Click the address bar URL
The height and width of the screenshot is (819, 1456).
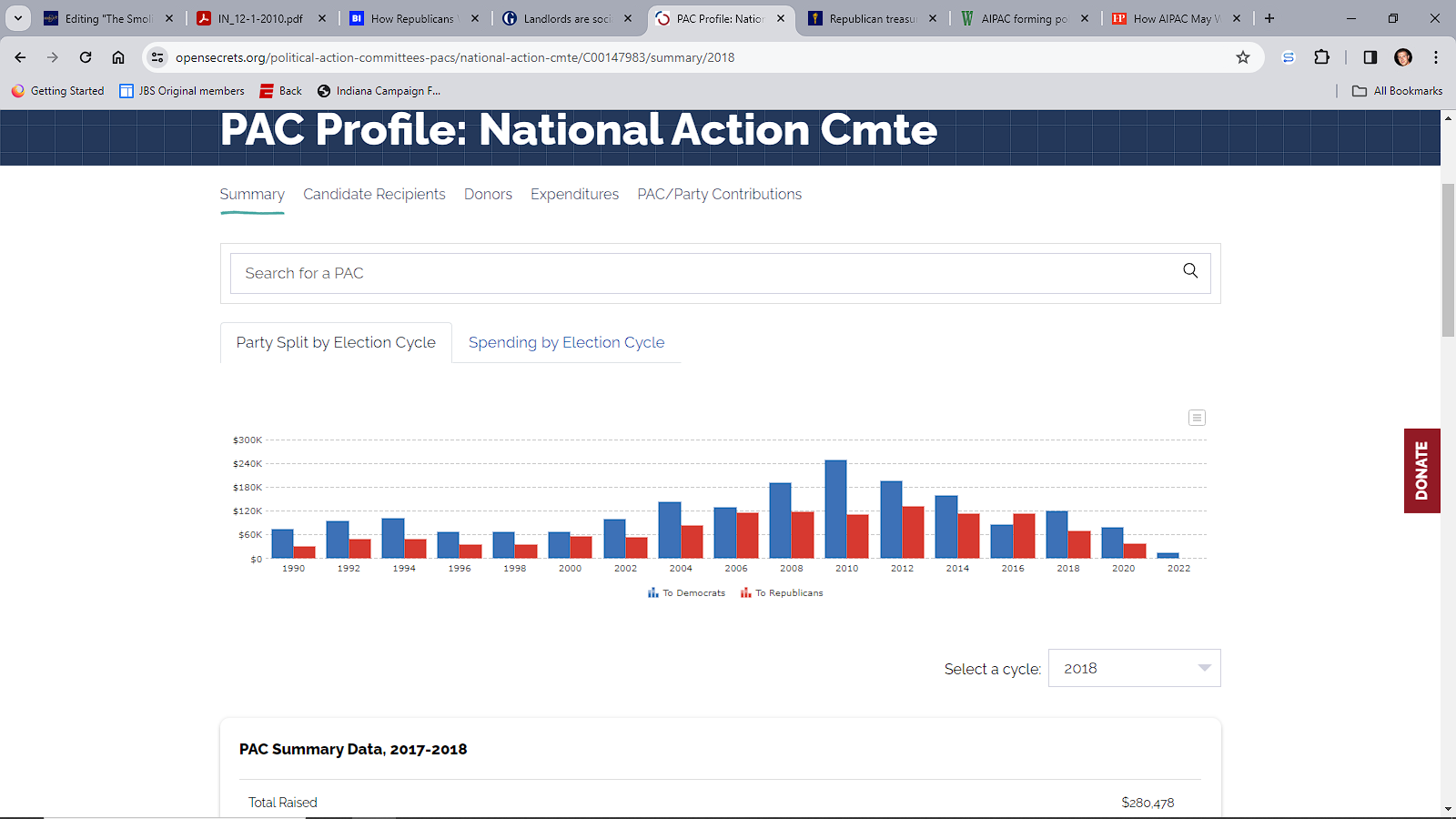[x=455, y=57]
